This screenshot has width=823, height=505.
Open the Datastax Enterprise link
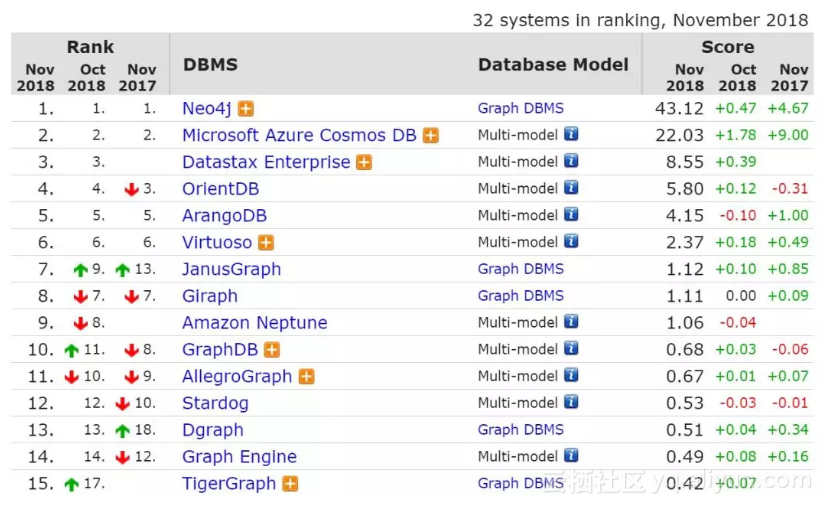pos(266,162)
